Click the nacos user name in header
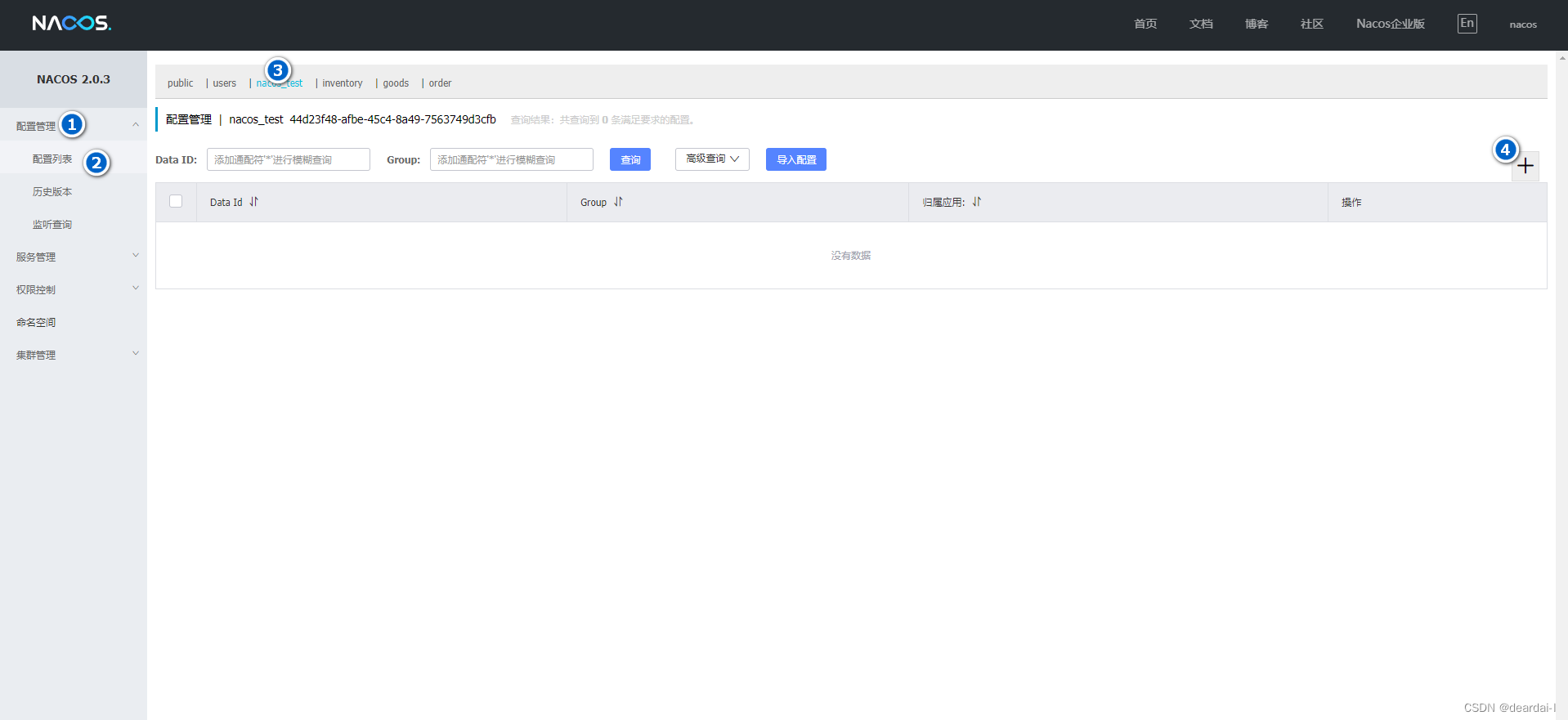Screen dimensions: 1568x720 (1523, 25)
